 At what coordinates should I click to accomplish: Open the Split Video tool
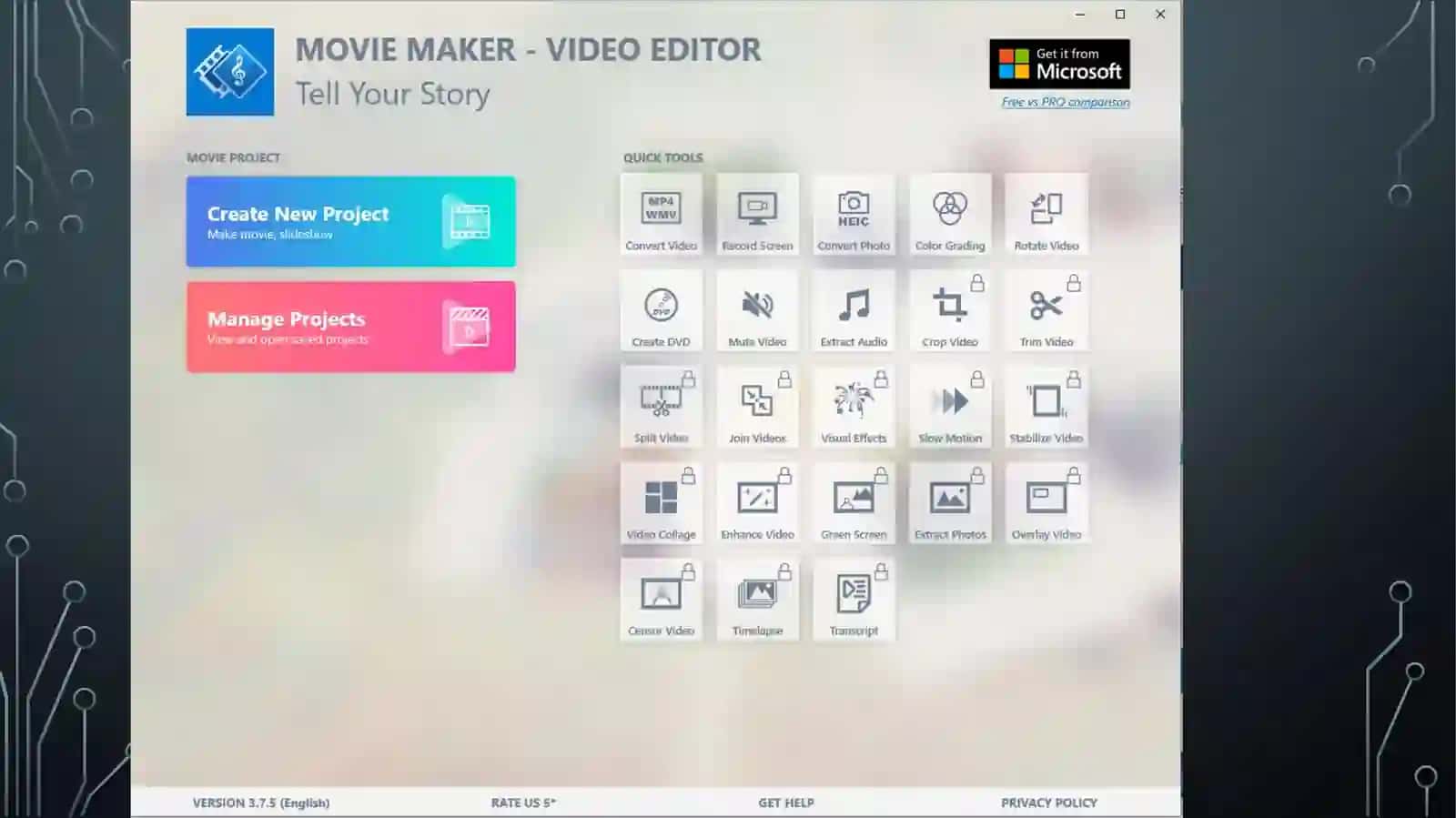tap(662, 407)
